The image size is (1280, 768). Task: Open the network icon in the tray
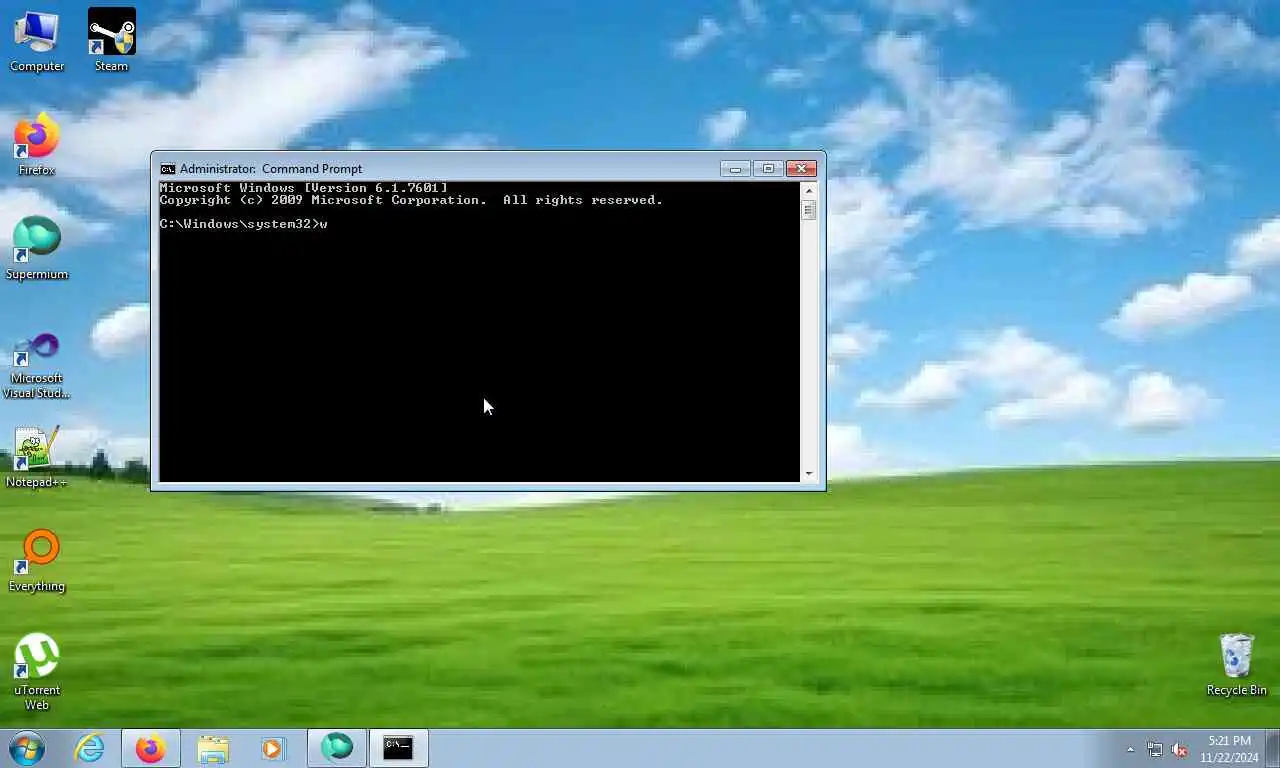(1155, 749)
